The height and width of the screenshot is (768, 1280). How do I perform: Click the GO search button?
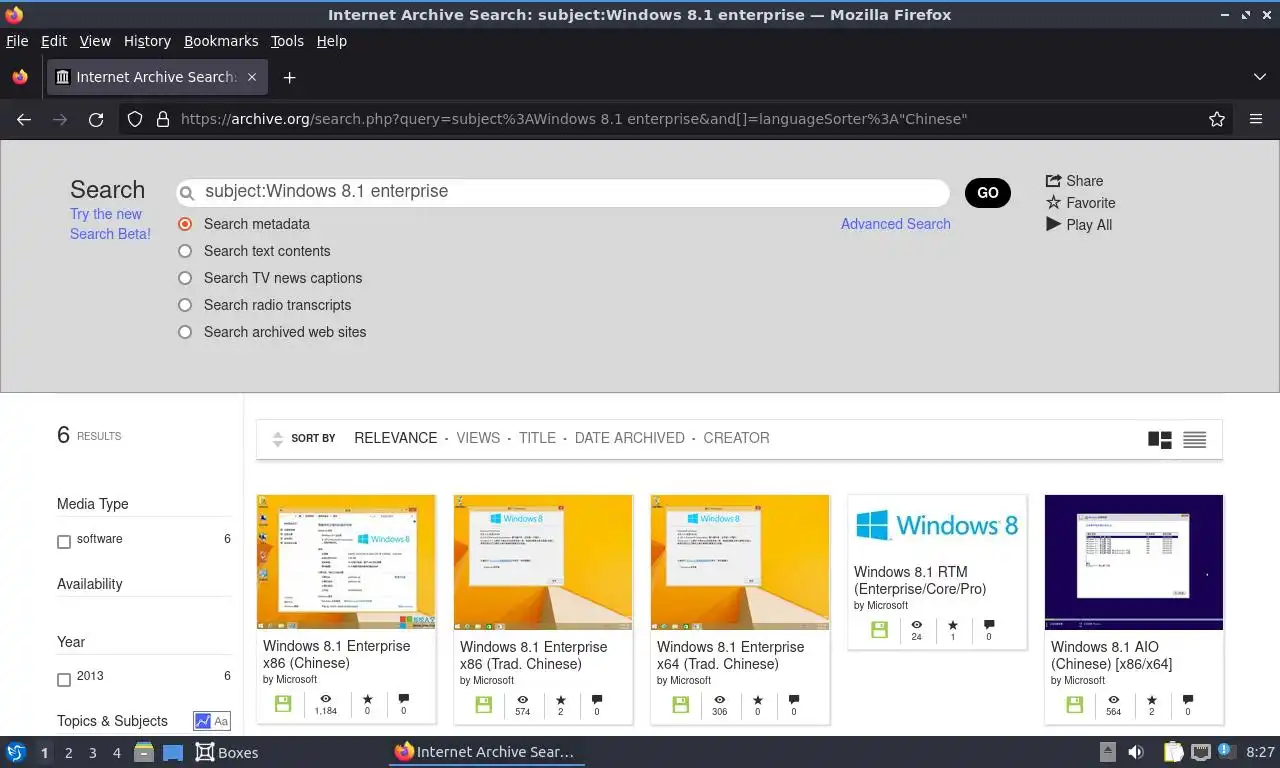(x=988, y=193)
